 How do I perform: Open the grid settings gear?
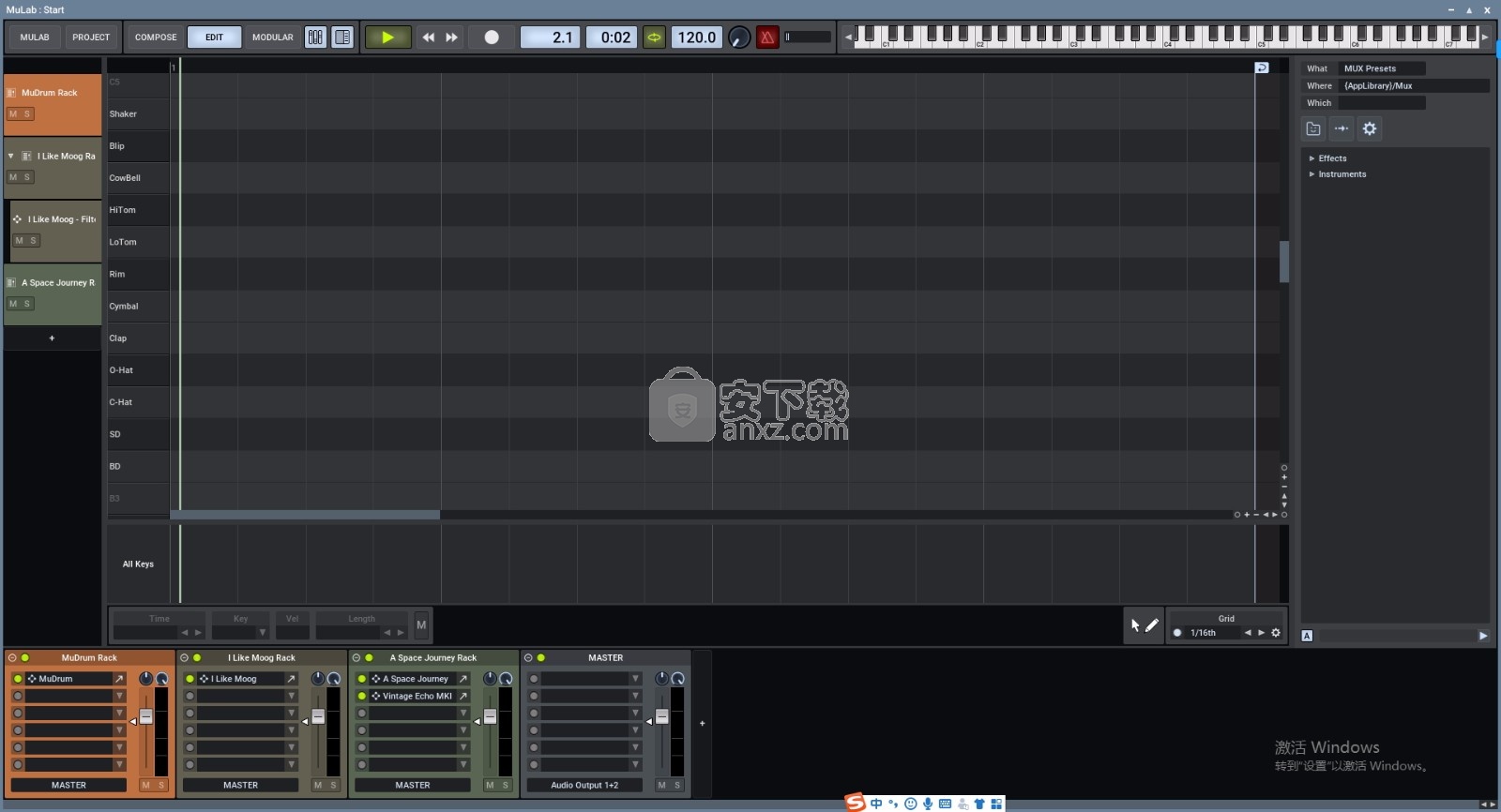coord(1276,633)
